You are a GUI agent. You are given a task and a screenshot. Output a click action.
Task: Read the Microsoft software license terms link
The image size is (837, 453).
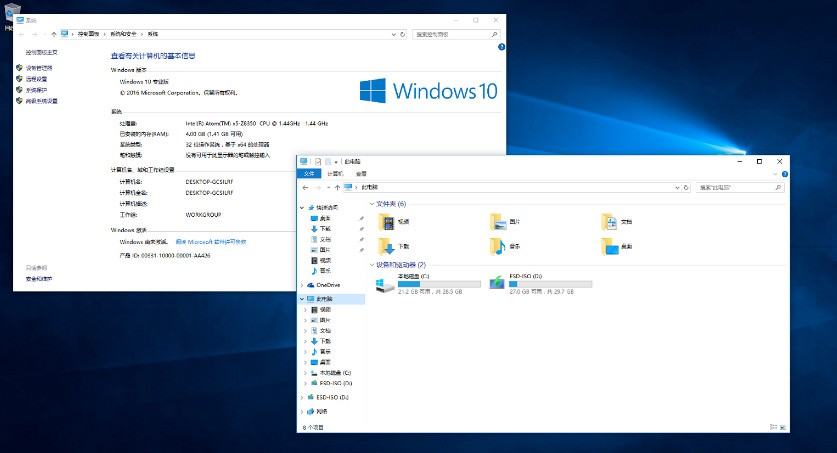(211, 242)
